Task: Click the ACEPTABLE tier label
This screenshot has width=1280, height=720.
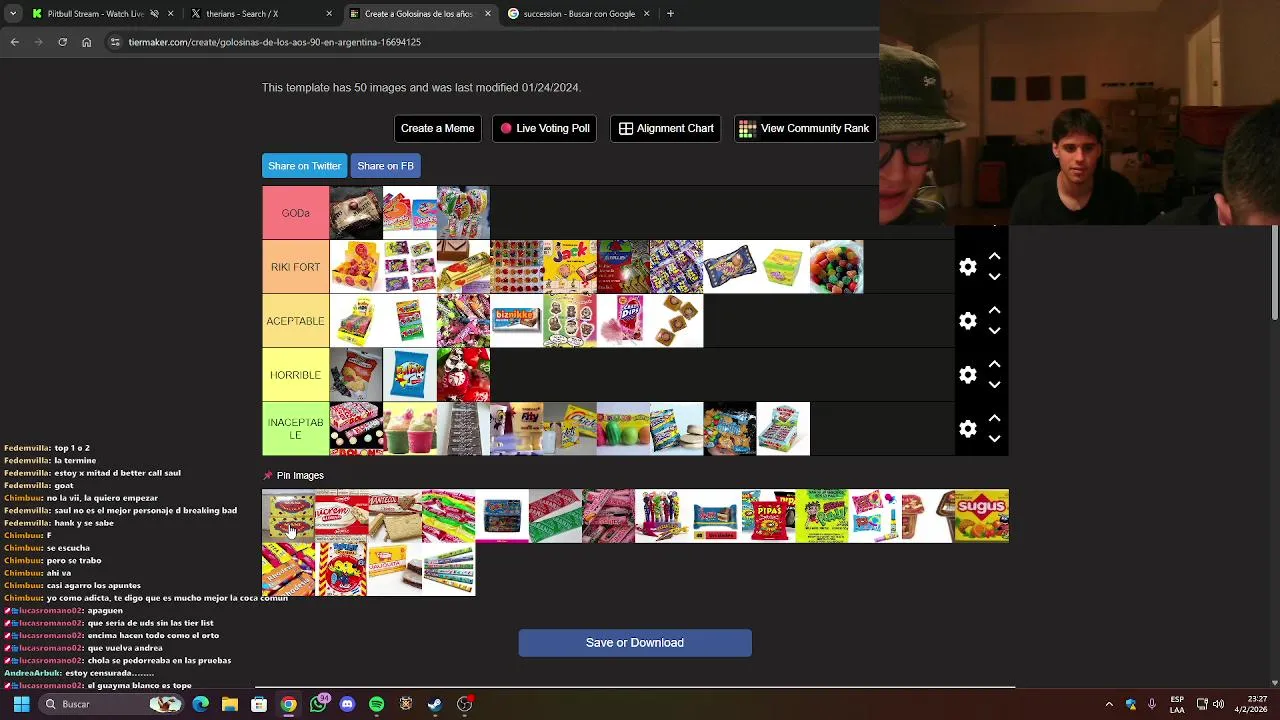Action: pos(295,321)
